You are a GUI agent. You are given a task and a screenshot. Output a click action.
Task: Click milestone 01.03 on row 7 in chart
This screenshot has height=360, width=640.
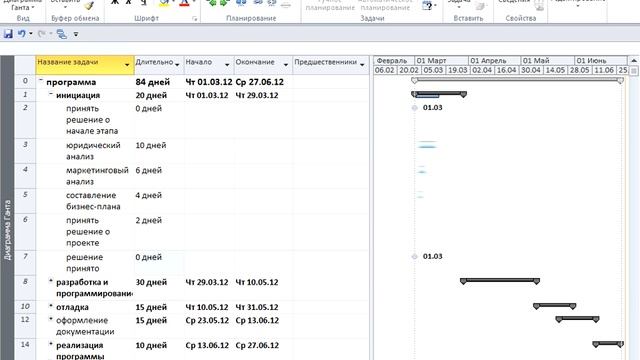(414, 256)
